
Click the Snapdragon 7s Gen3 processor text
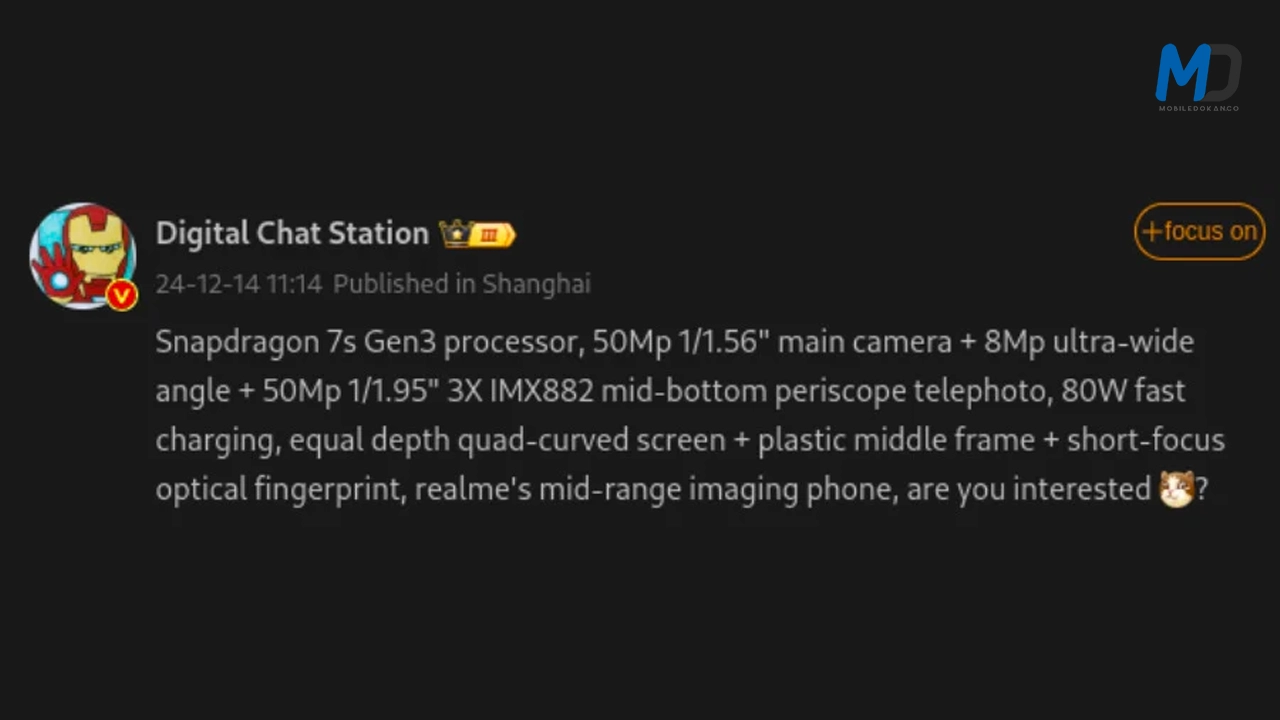pyautogui.click(x=367, y=342)
